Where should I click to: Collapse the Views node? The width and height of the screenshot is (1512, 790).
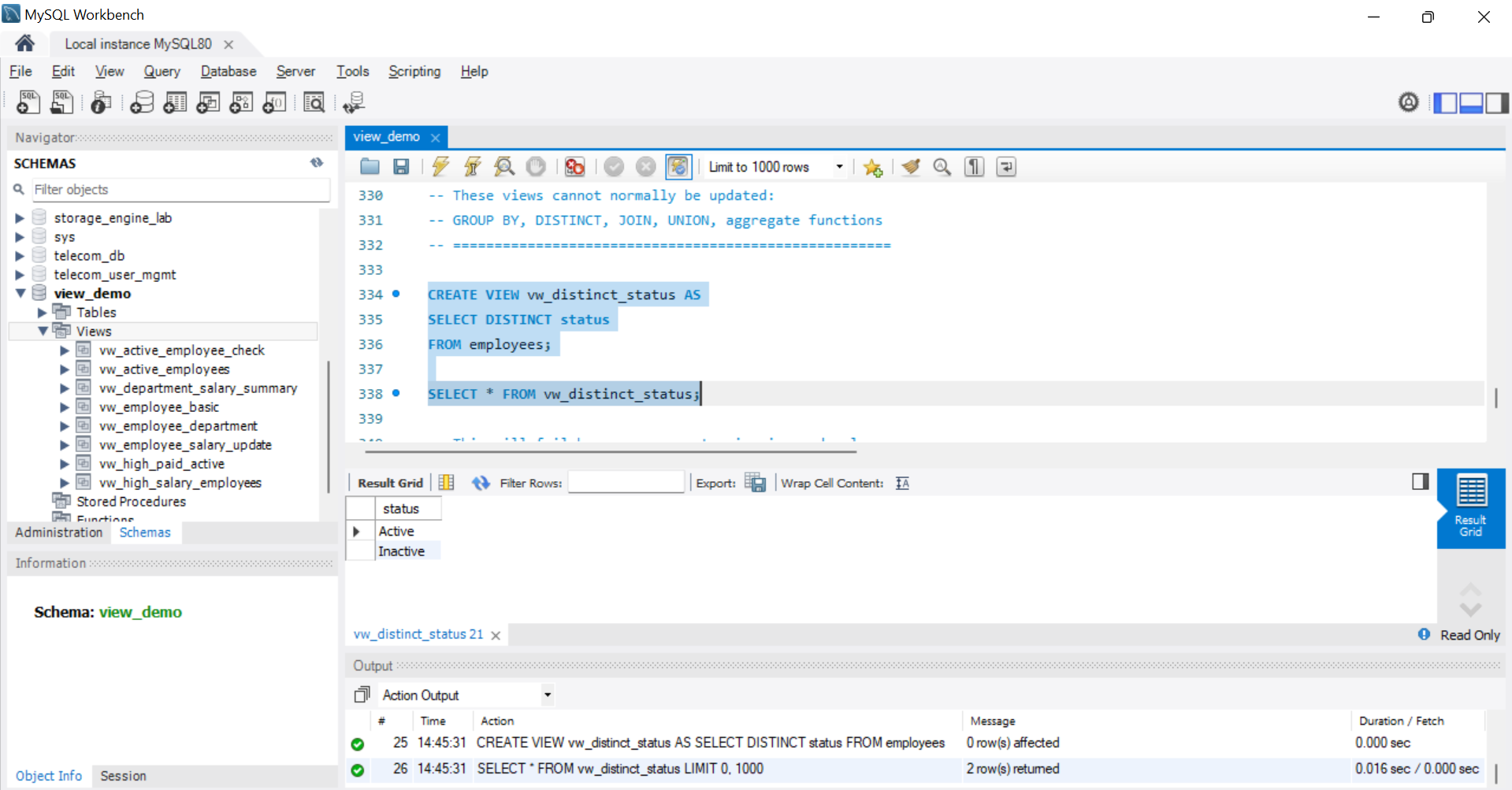coord(43,331)
